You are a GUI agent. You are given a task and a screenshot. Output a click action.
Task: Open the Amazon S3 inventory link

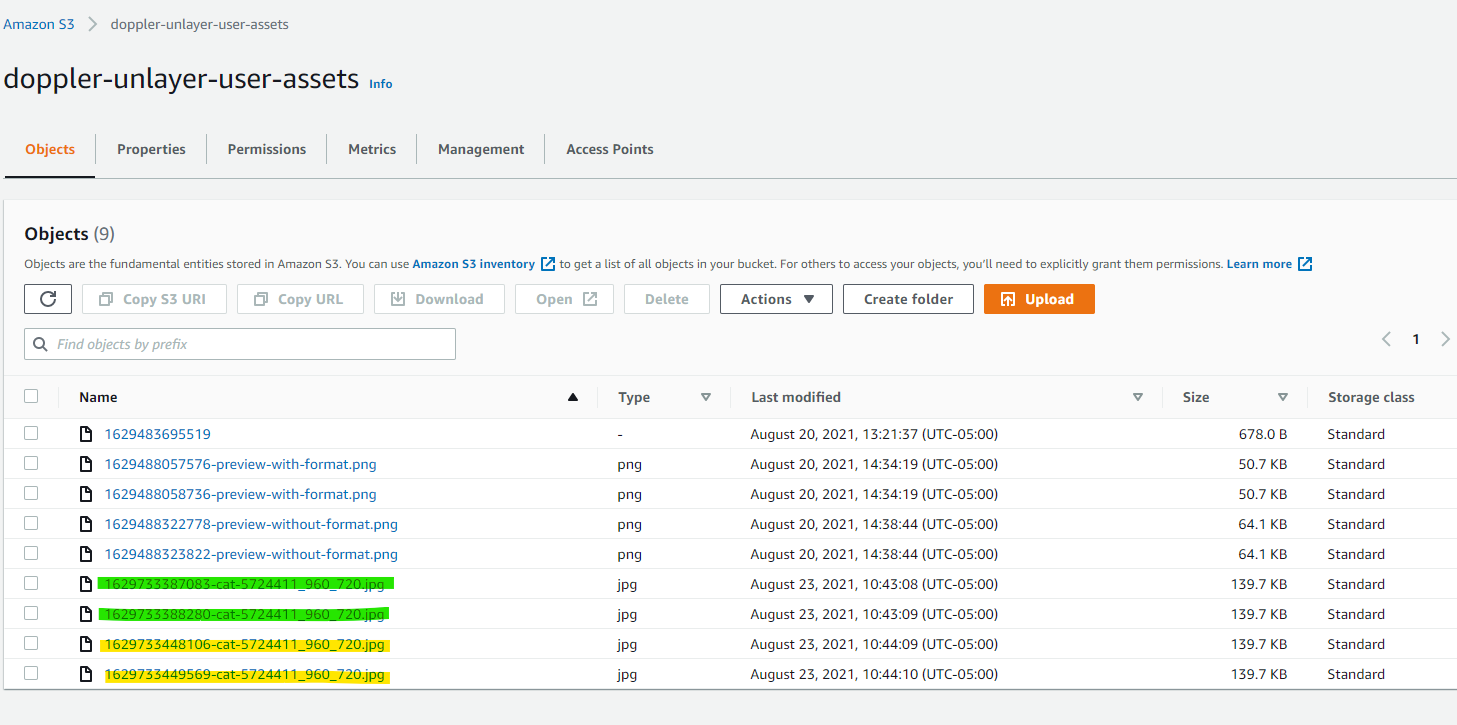pos(473,264)
